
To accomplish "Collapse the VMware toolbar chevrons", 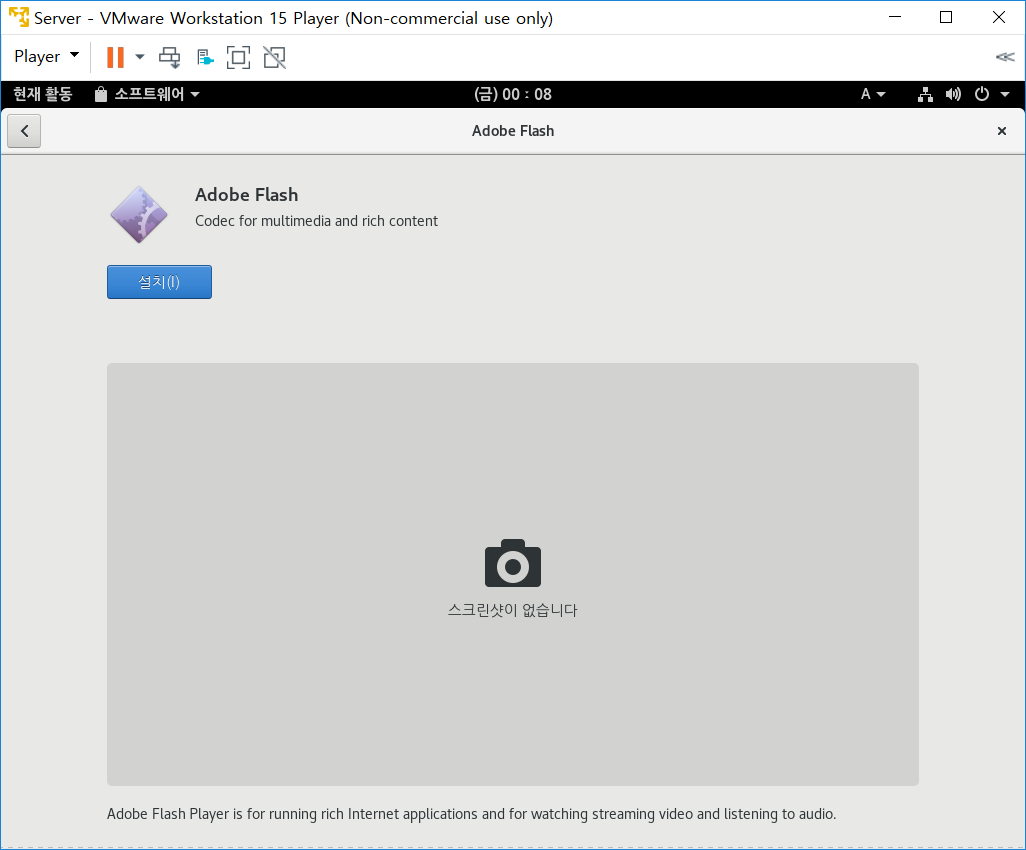I will [x=1004, y=57].
